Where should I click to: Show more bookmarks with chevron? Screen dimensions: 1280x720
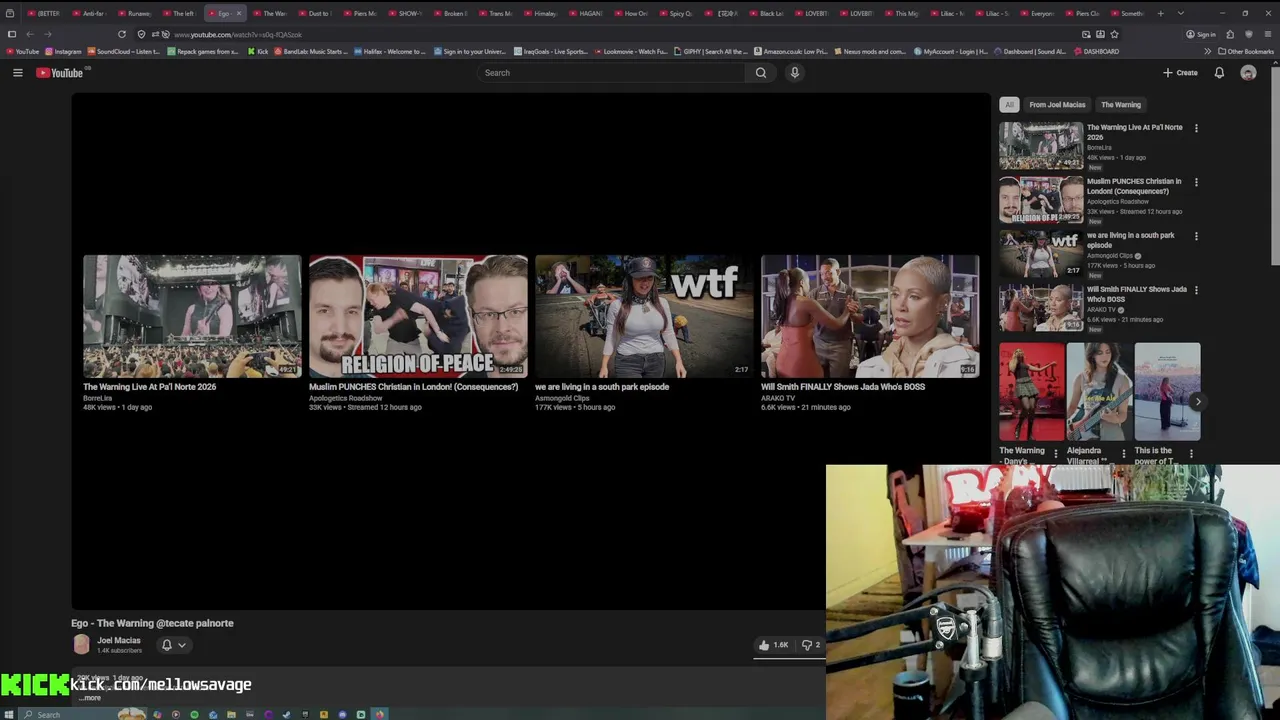point(1207,51)
